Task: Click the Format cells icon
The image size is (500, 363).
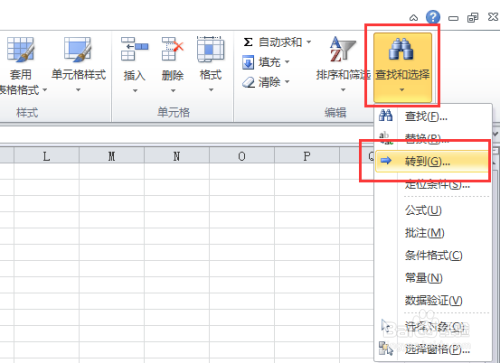Action: 210,49
